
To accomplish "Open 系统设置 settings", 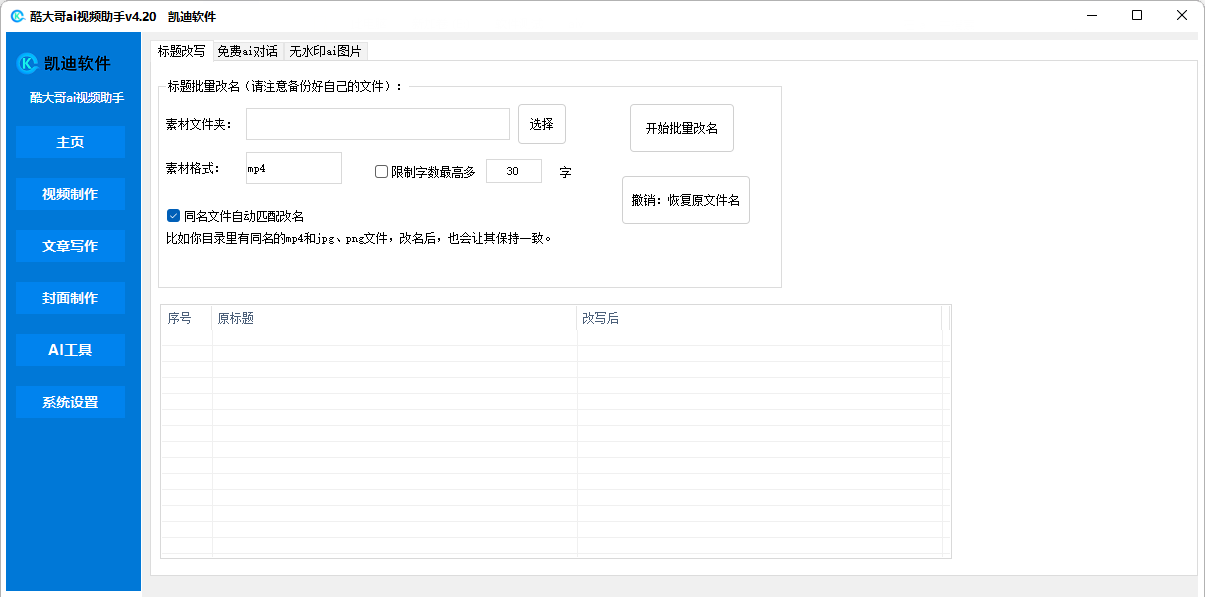I will tap(70, 402).
